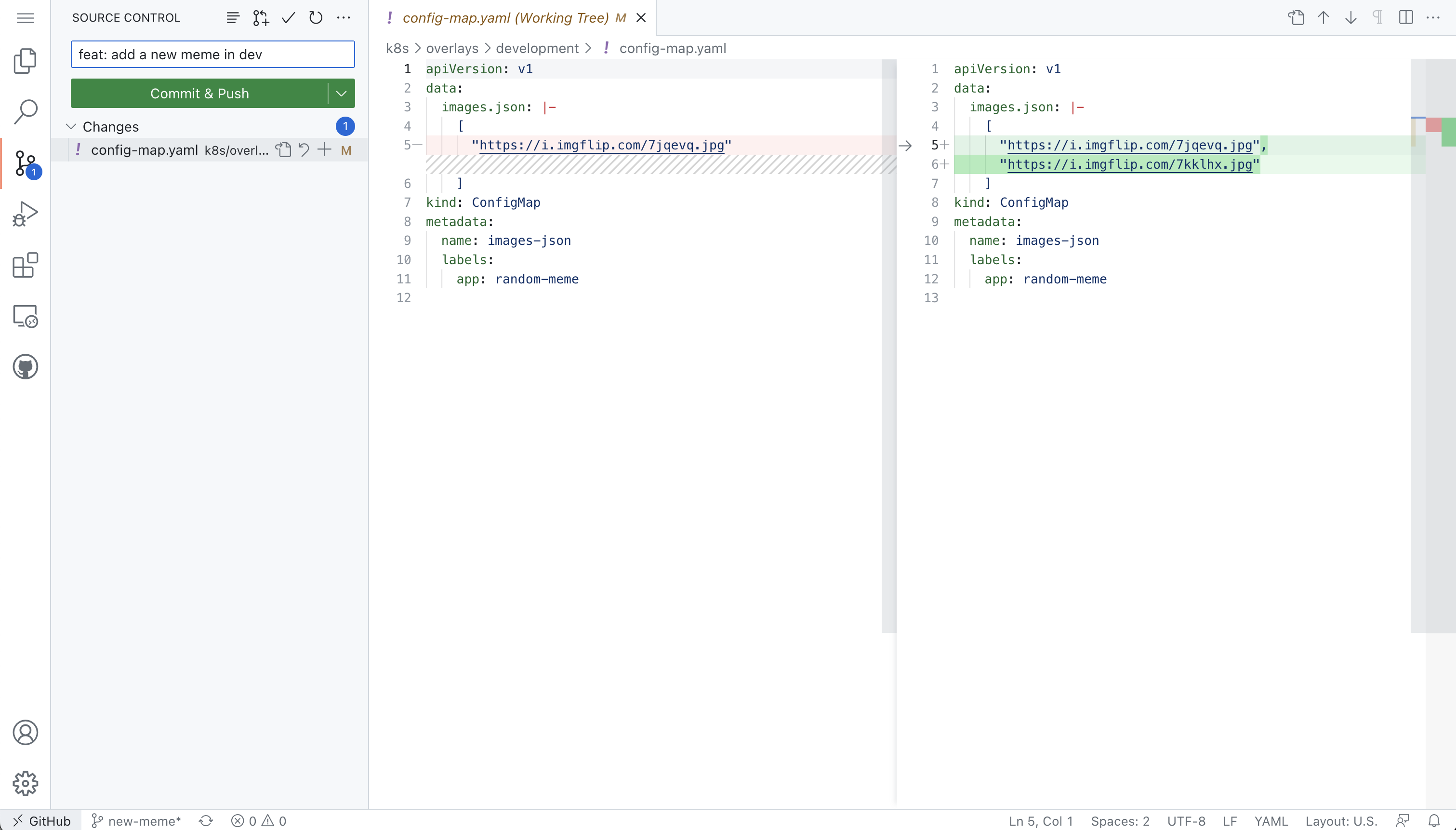Expand the Changes section expander

(x=71, y=126)
